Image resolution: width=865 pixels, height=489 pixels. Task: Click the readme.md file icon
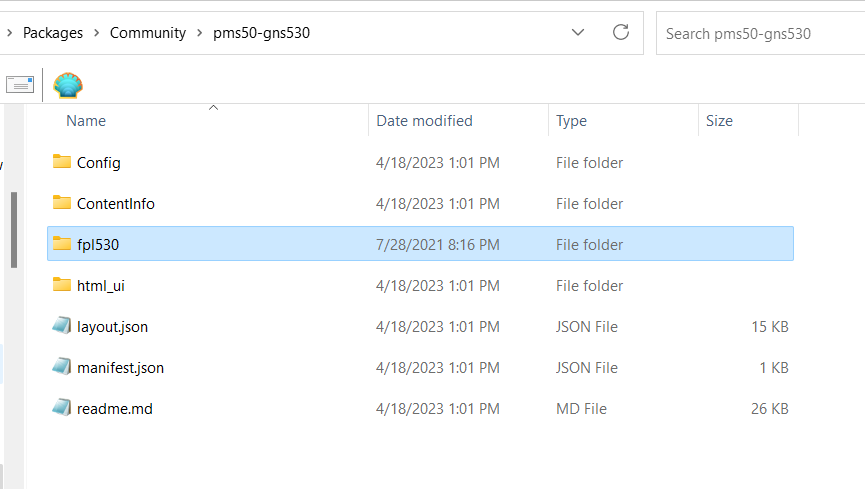coord(62,408)
